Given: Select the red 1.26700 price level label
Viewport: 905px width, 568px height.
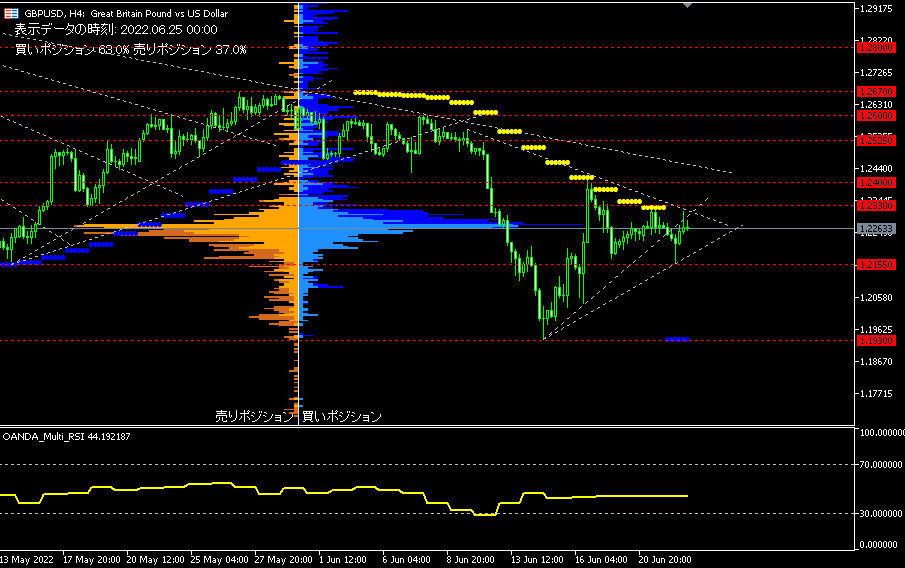Looking at the screenshot, I should click(876, 91).
